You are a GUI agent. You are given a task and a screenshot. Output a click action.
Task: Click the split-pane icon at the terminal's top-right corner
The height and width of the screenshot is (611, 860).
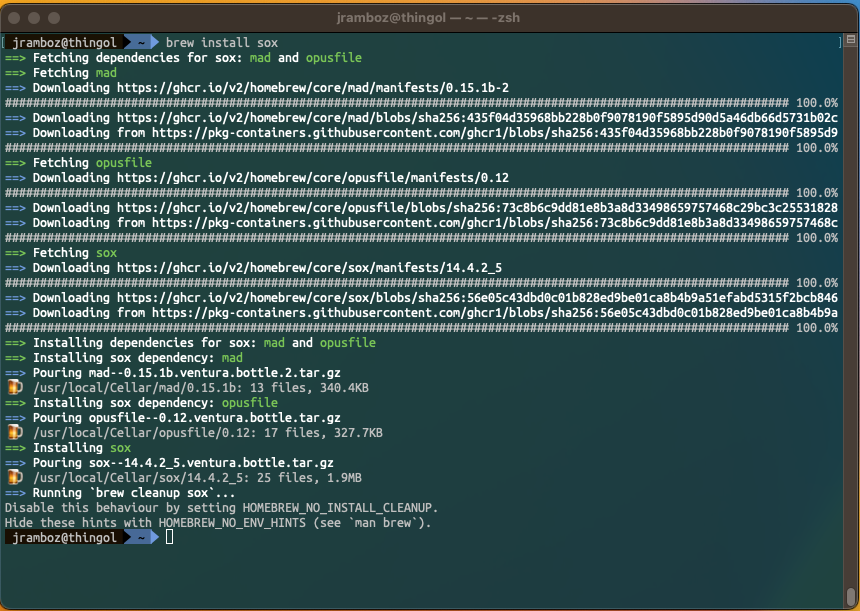[839, 42]
